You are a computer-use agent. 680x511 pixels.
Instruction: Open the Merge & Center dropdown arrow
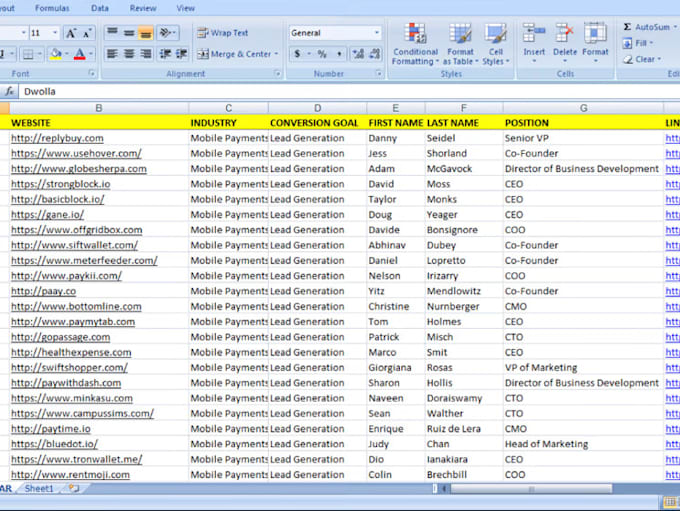(276, 54)
